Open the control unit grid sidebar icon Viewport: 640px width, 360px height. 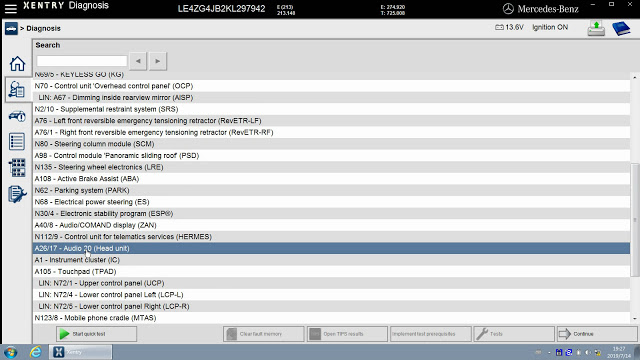pos(17,168)
